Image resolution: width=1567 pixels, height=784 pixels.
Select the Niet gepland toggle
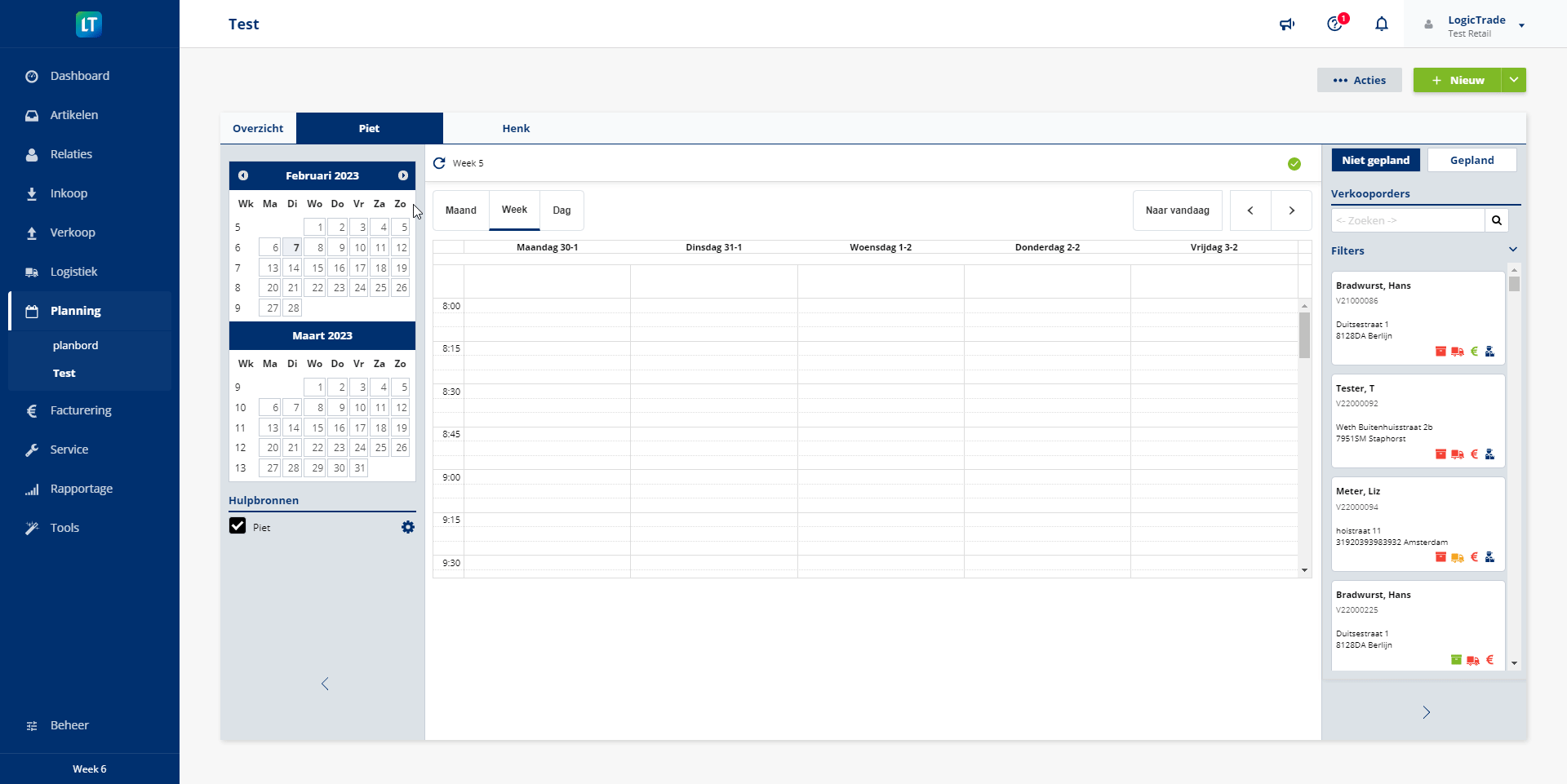point(1375,161)
